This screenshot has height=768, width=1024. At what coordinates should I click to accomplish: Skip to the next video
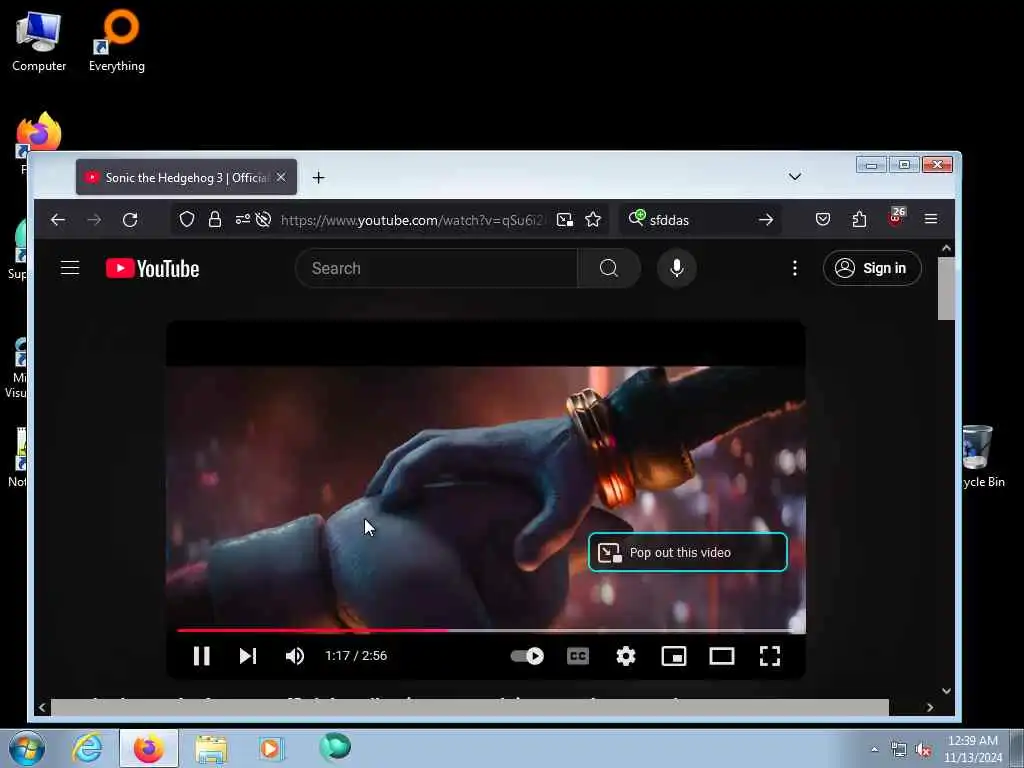248,656
